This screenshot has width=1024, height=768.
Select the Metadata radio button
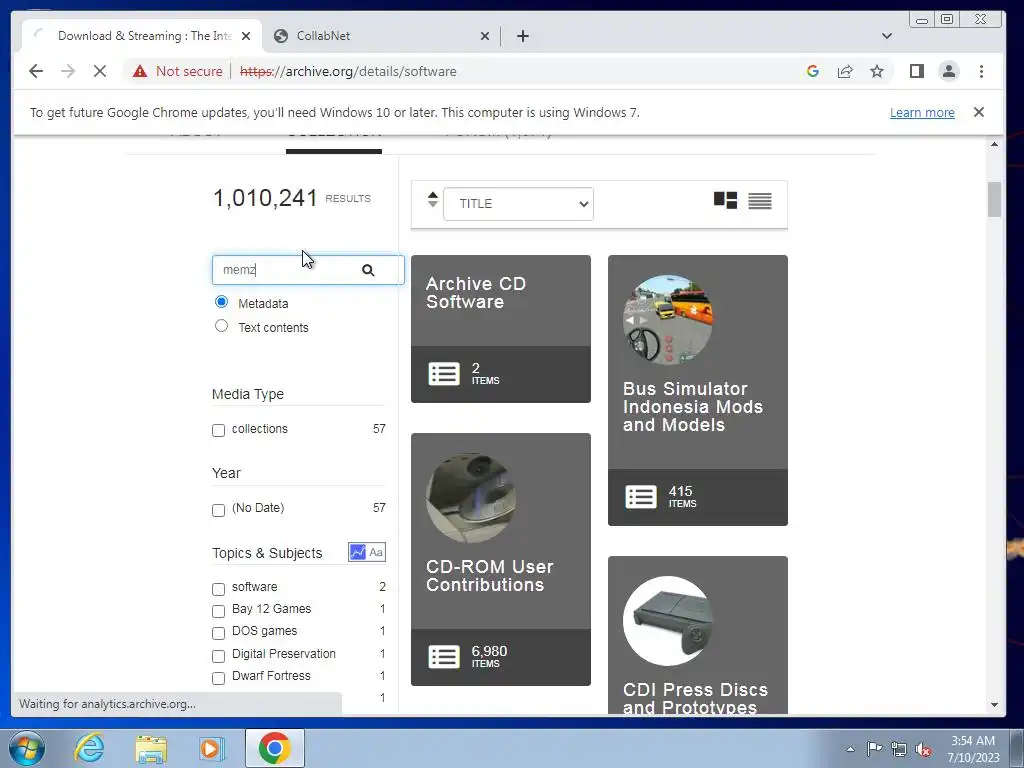(221, 302)
